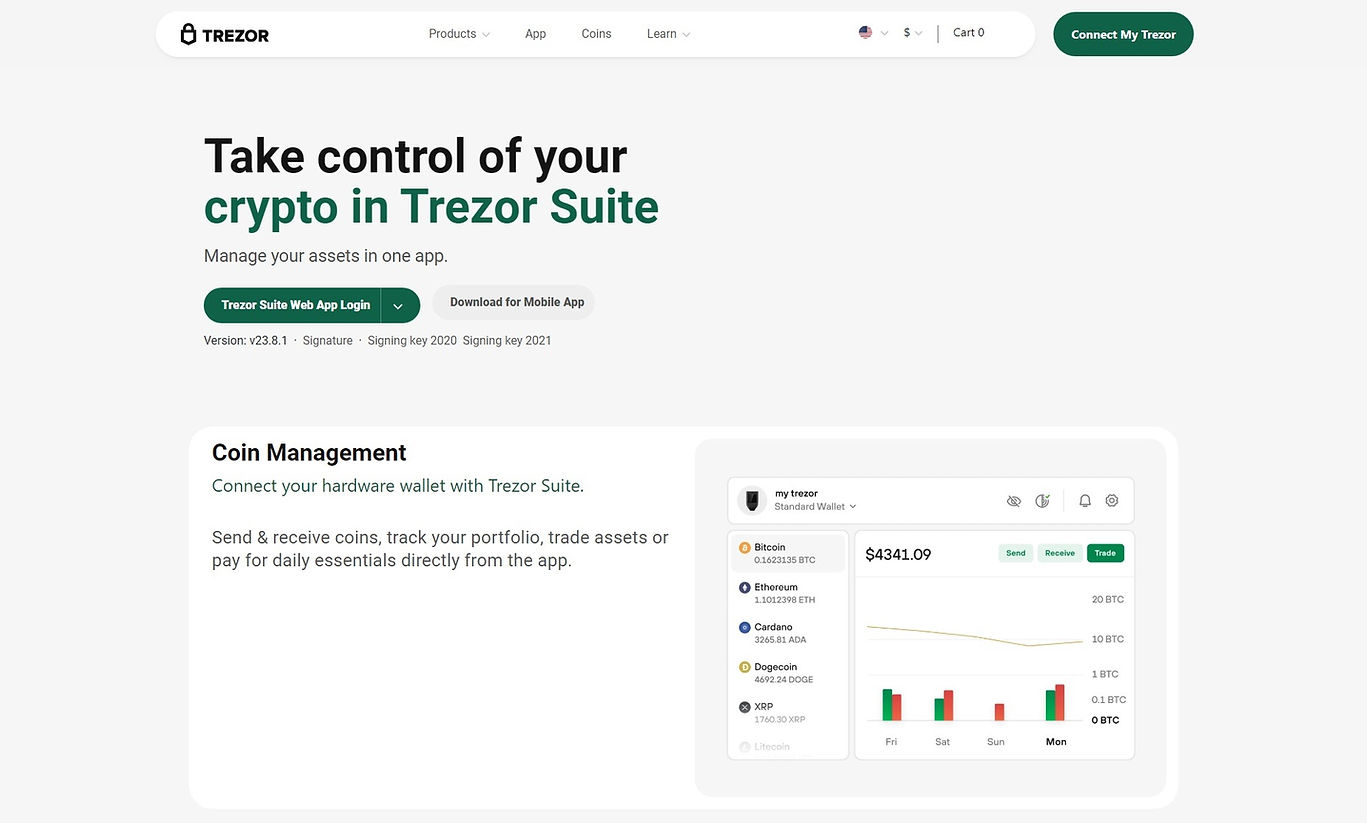Click the Trade button in preview
The width and height of the screenshot is (1367, 823).
1105,553
